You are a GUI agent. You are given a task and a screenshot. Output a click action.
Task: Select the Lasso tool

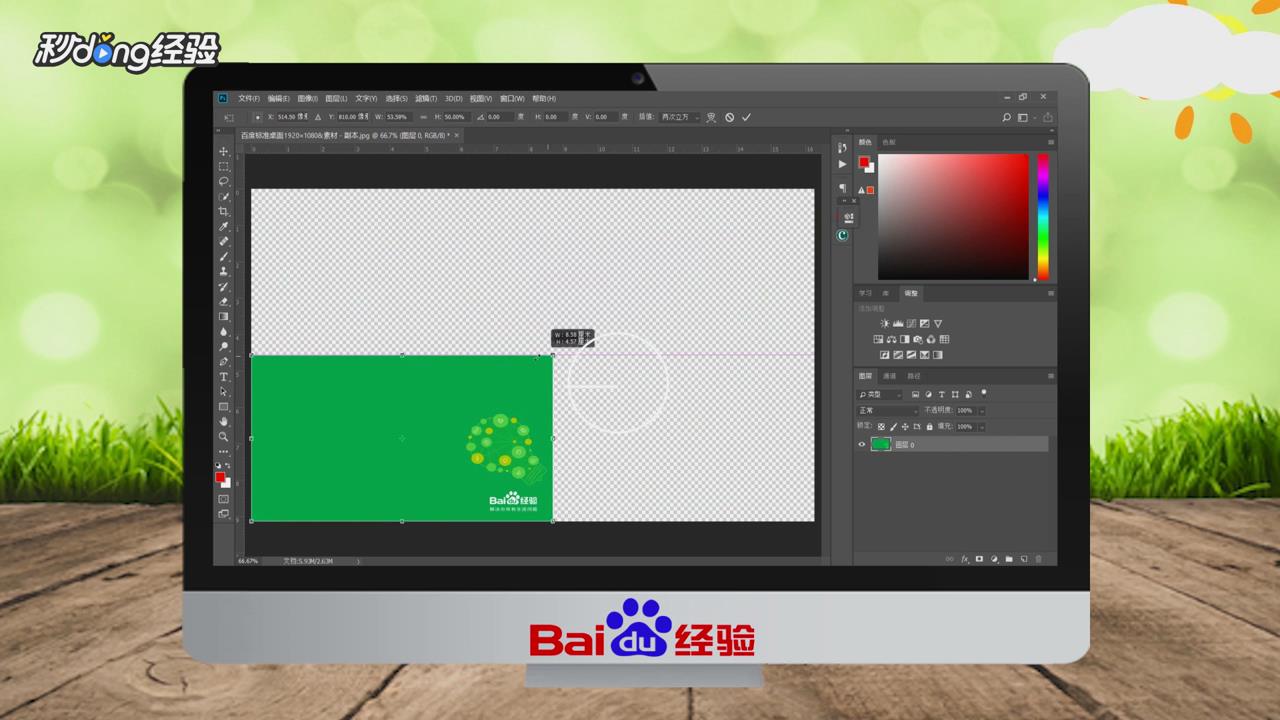tap(224, 182)
